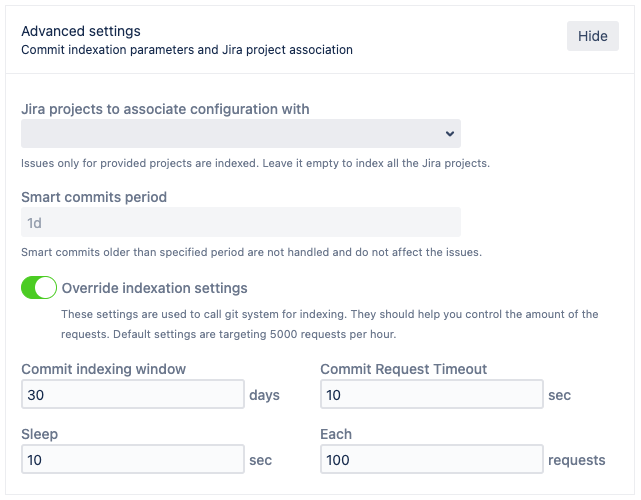Click the Sleep field label

[x=40, y=435]
